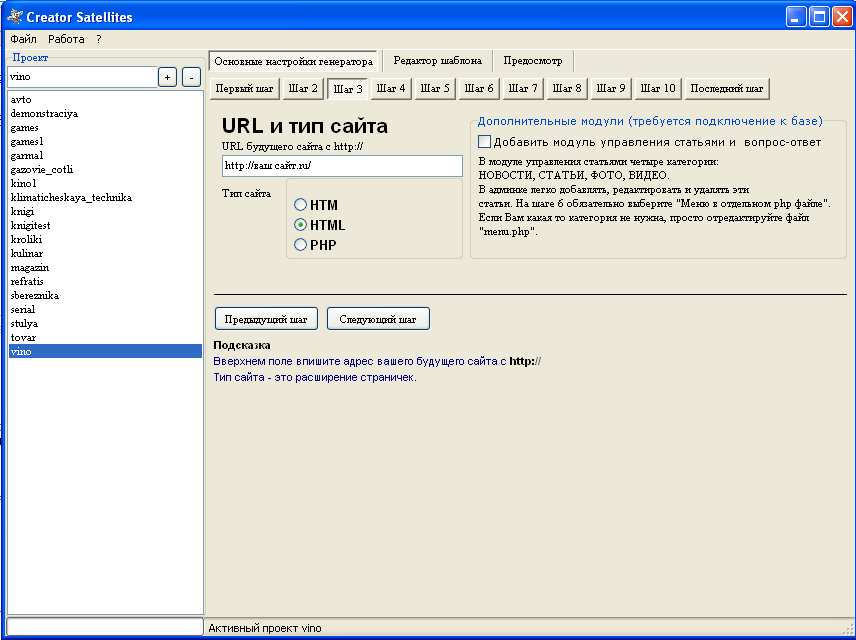Select the Шаг 3 step button
Viewport: 856px width, 640px height.
tap(348, 88)
